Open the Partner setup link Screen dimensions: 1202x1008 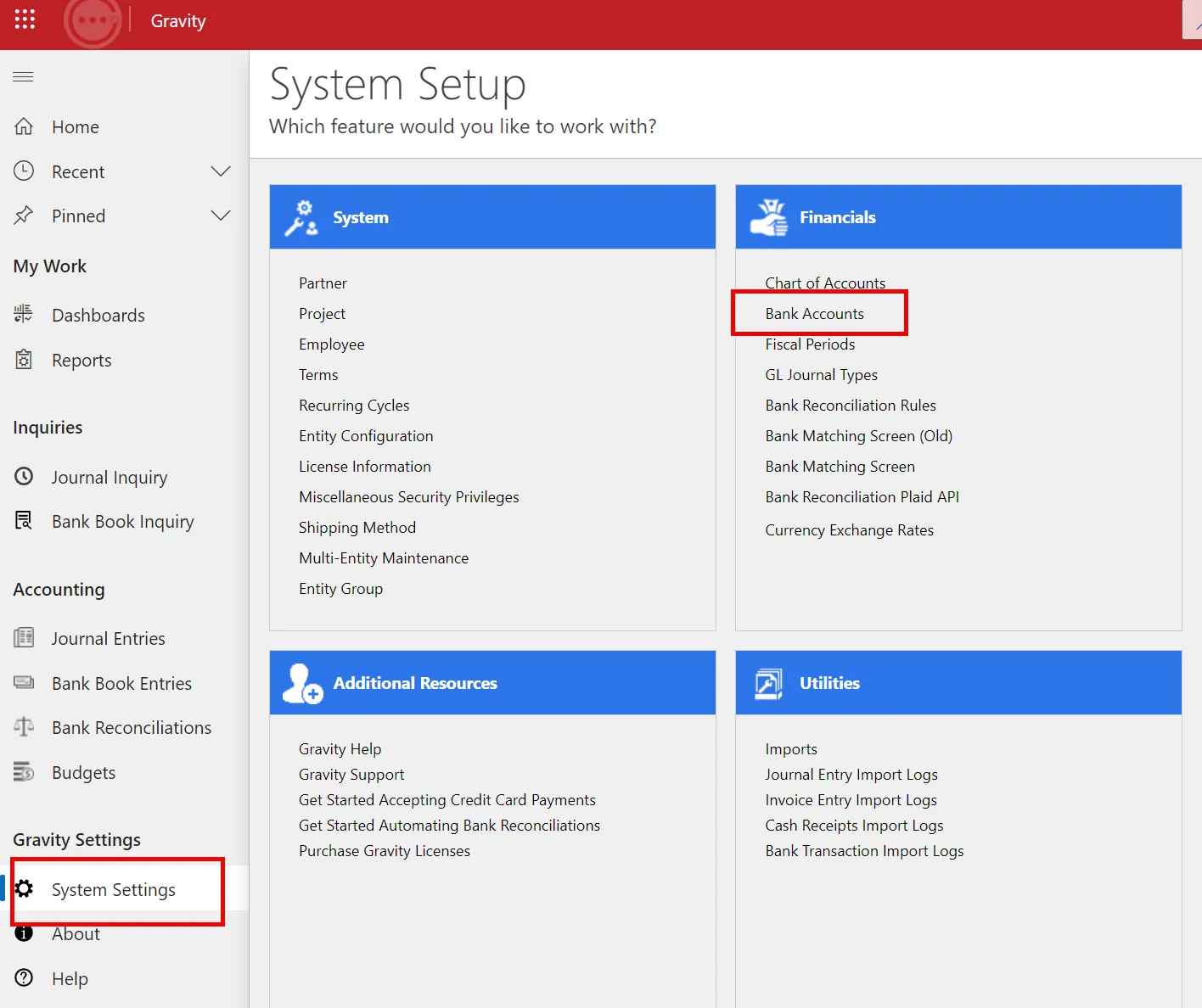pos(323,283)
